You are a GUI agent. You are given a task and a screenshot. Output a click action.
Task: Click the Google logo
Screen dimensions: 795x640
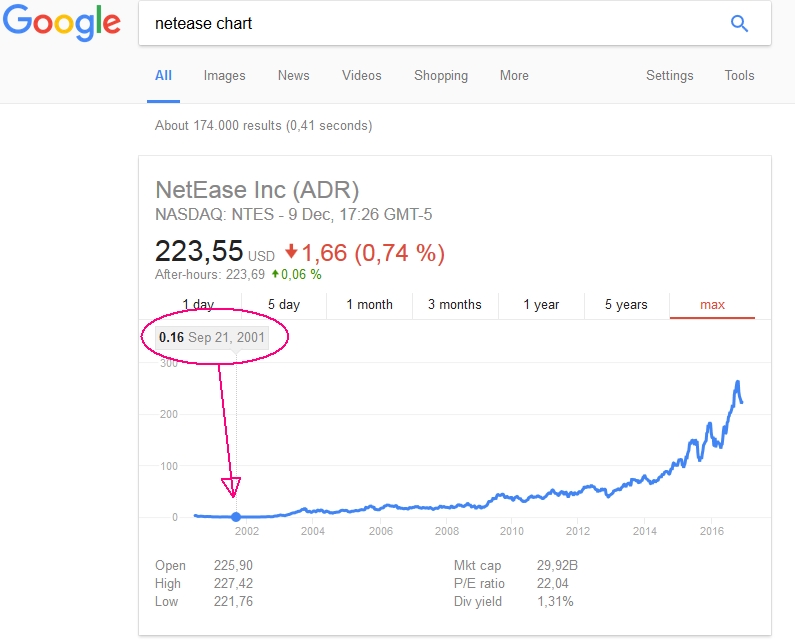click(x=62, y=24)
